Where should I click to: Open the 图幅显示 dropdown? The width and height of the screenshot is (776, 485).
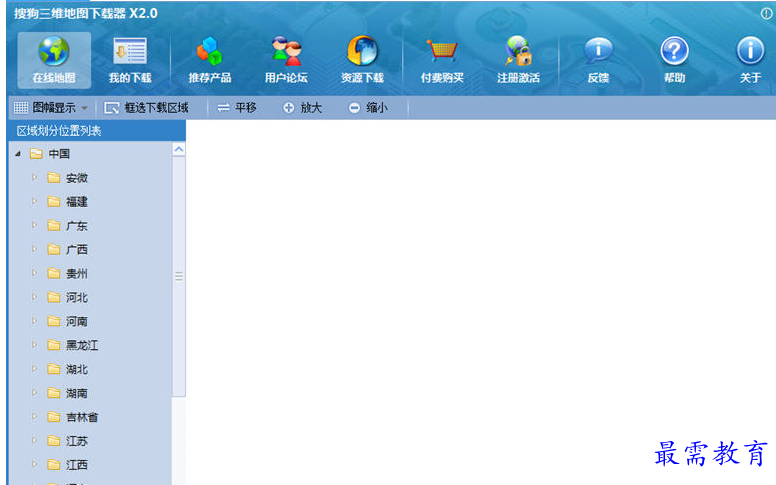(50, 107)
